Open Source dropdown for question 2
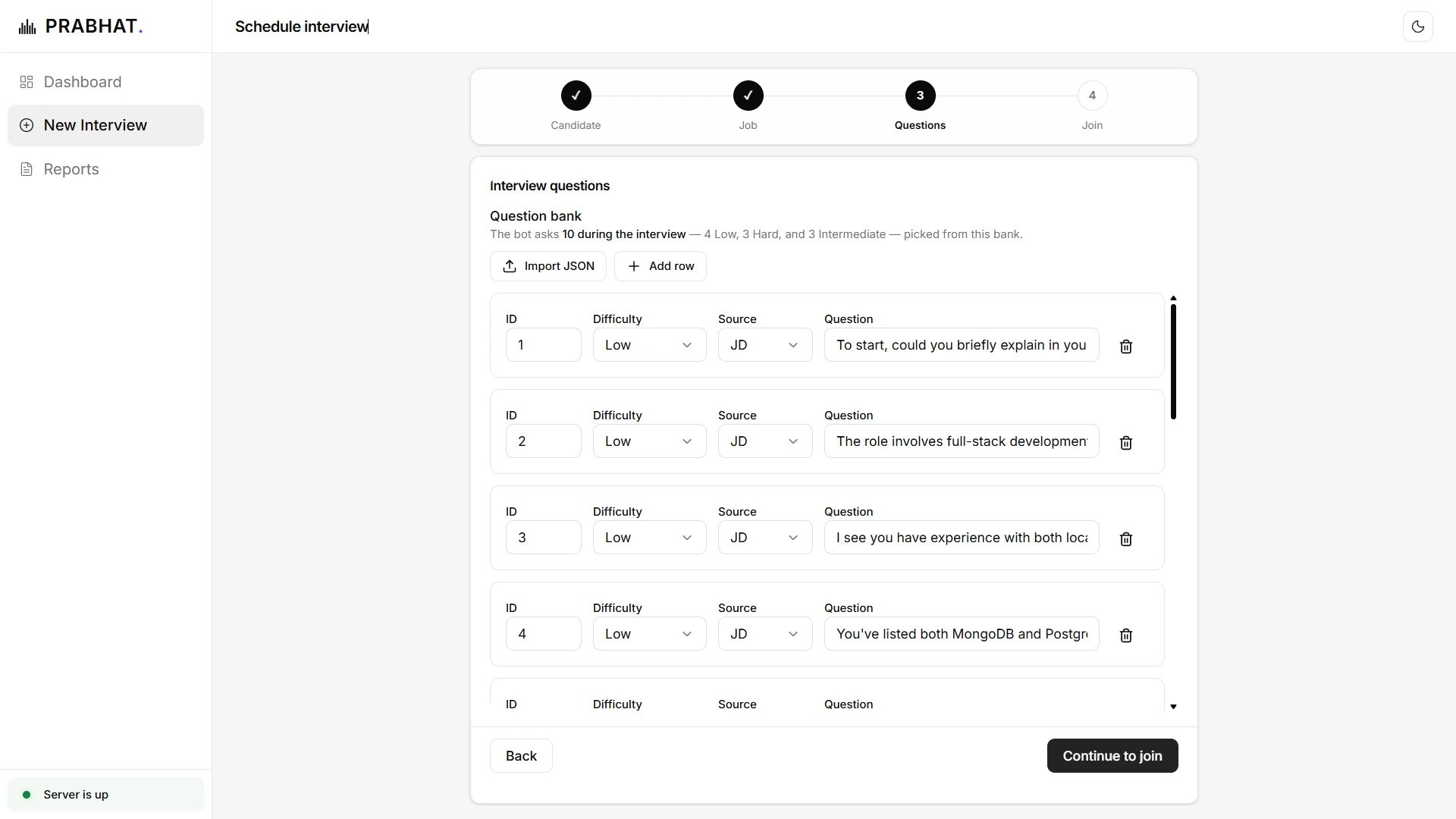Screen dimensions: 1456x819 [x=765, y=441]
